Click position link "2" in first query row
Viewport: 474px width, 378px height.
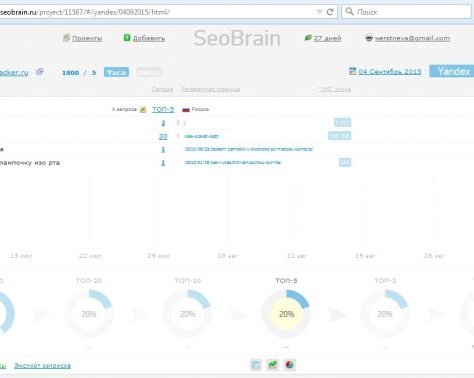[163, 123]
